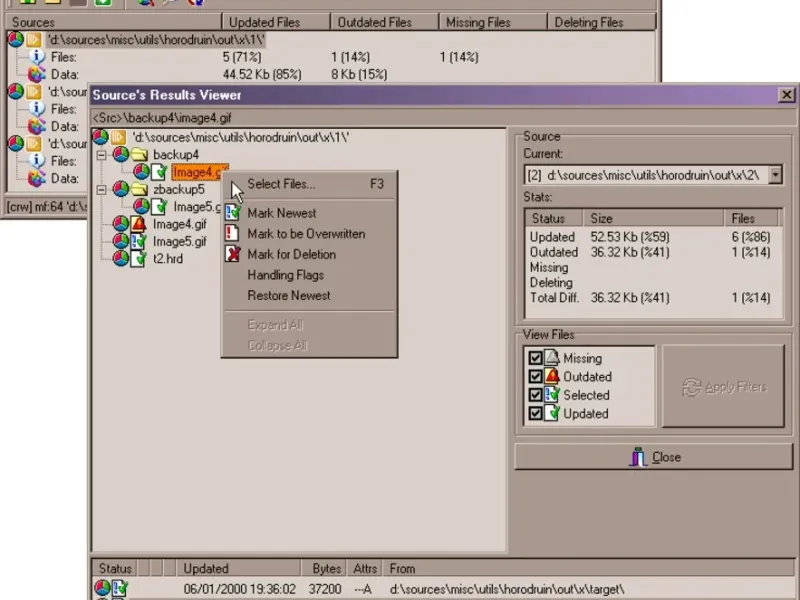Click the Bytes column header in bottom list

tap(323, 568)
